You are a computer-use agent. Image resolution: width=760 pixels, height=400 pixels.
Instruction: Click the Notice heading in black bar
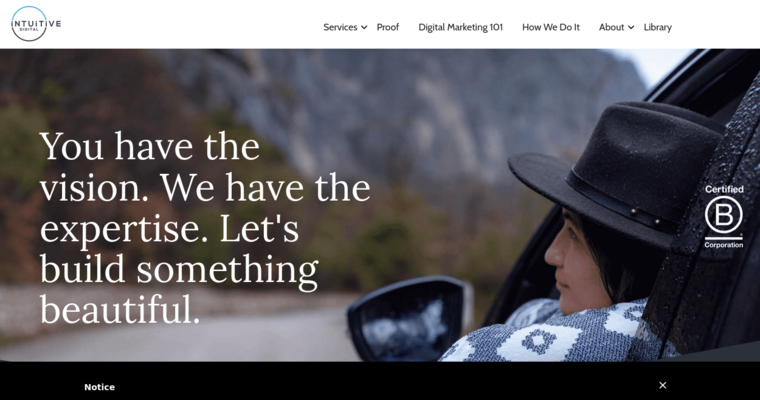[x=99, y=387]
